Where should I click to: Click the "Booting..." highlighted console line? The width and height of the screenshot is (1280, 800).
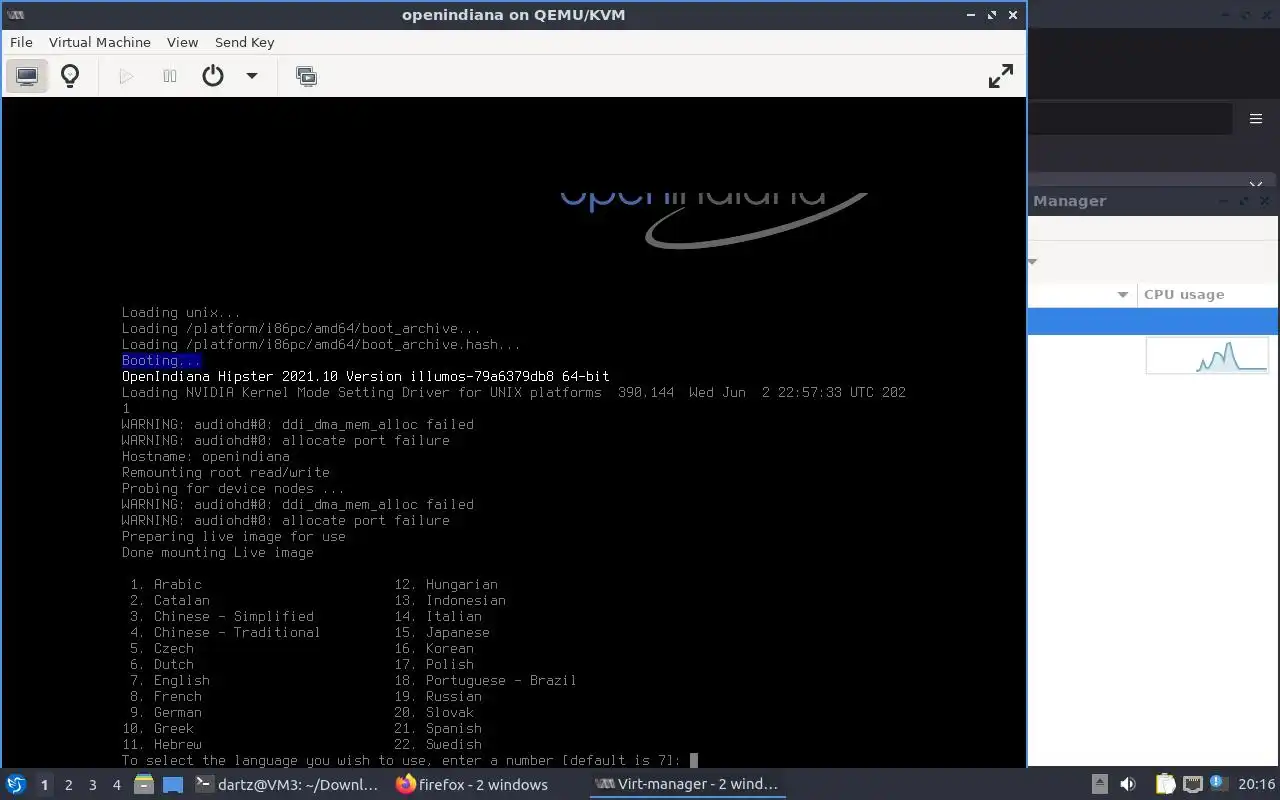click(x=161, y=360)
